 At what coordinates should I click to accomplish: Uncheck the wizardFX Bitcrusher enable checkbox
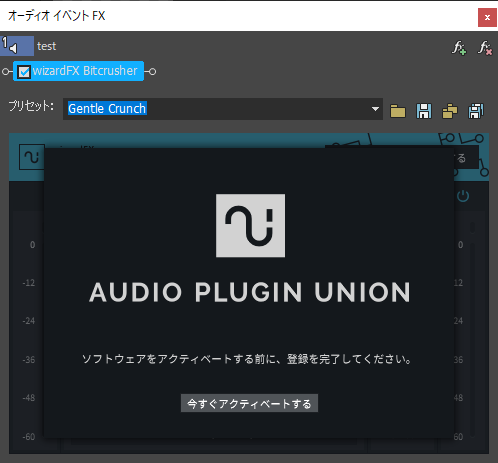coord(24,72)
